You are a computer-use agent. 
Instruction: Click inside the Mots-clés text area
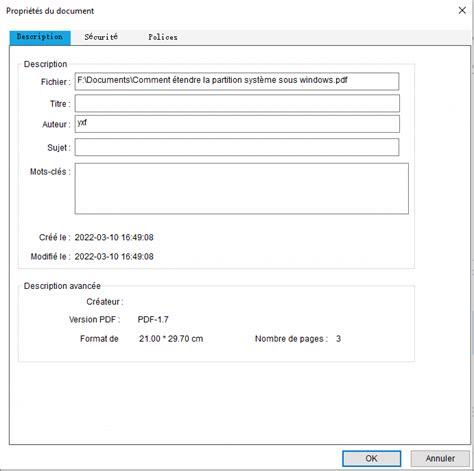(x=242, y=188)
